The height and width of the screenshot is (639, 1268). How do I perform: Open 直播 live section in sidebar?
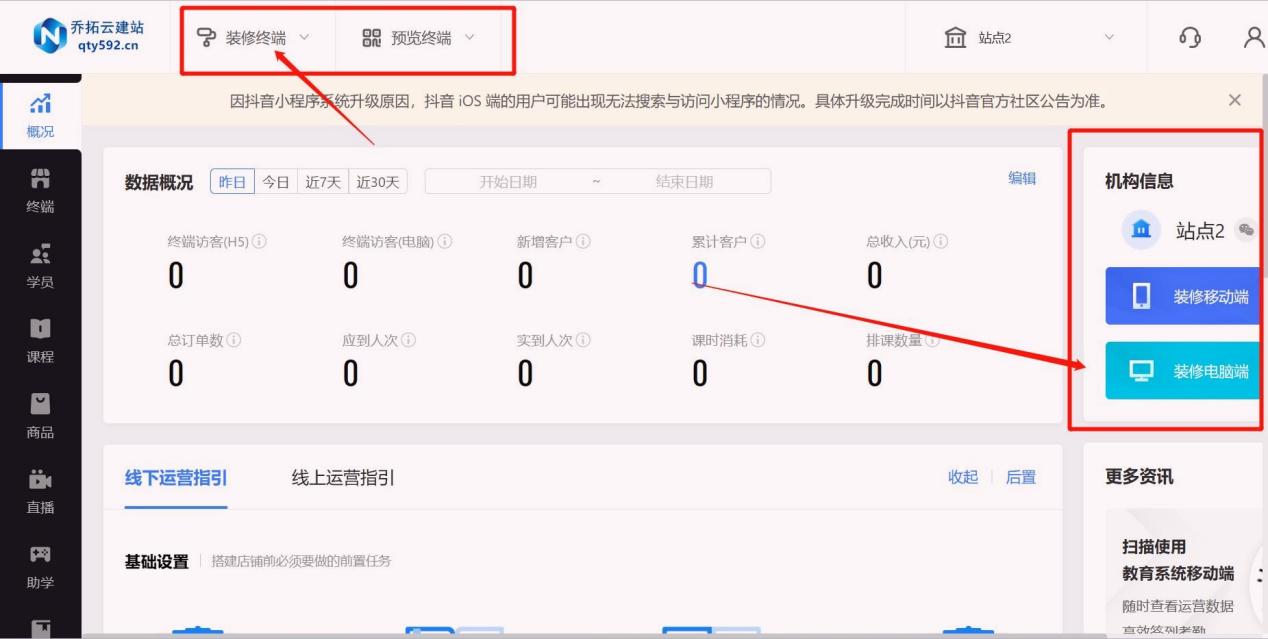click(x=40, y=491)
